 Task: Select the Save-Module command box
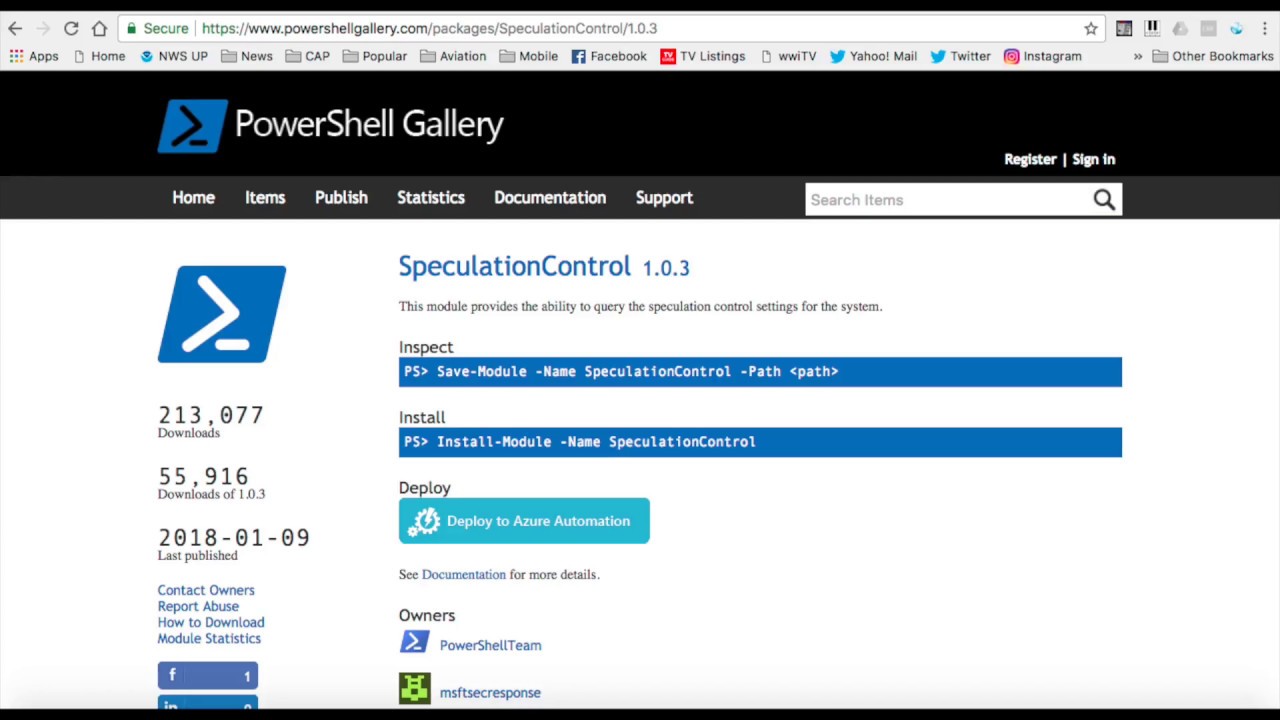point(760,372)
